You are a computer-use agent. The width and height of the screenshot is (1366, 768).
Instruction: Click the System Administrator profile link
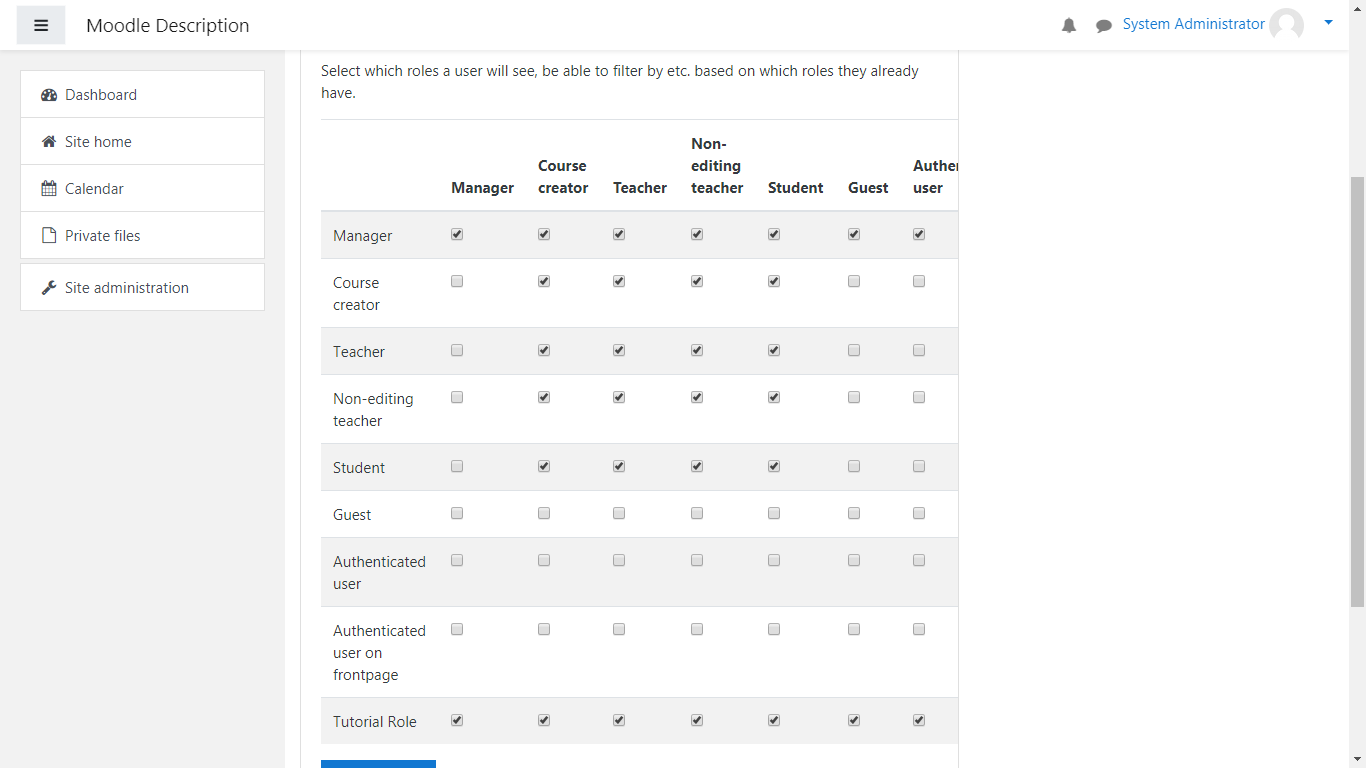(1193, 24)
